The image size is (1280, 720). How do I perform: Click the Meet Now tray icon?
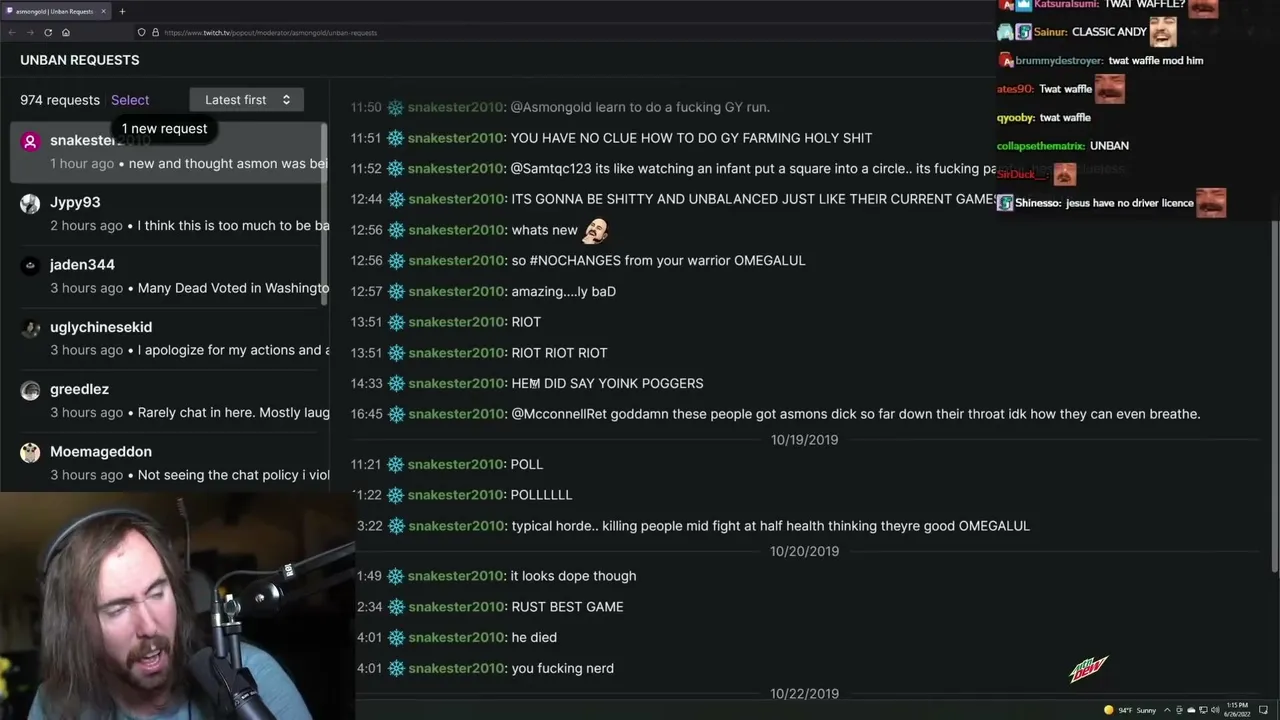tap(1179, 710)
